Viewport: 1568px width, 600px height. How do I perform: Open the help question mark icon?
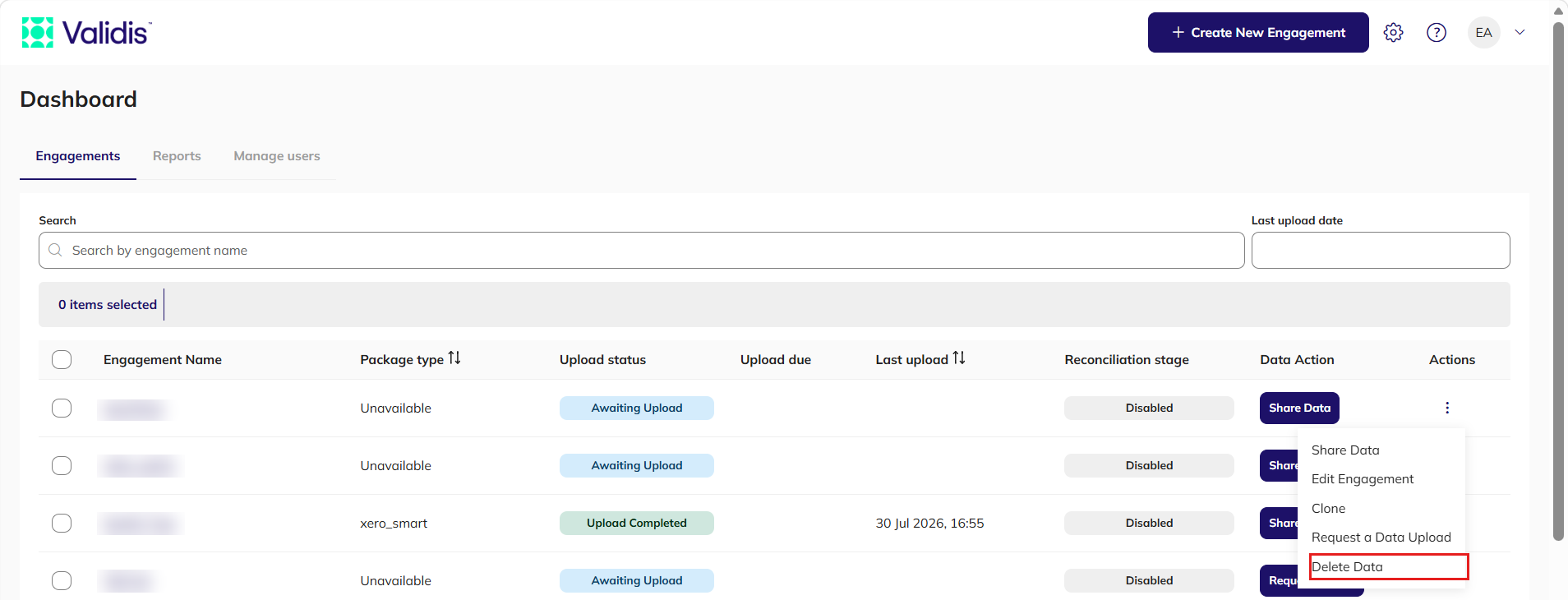[1437, 32]
